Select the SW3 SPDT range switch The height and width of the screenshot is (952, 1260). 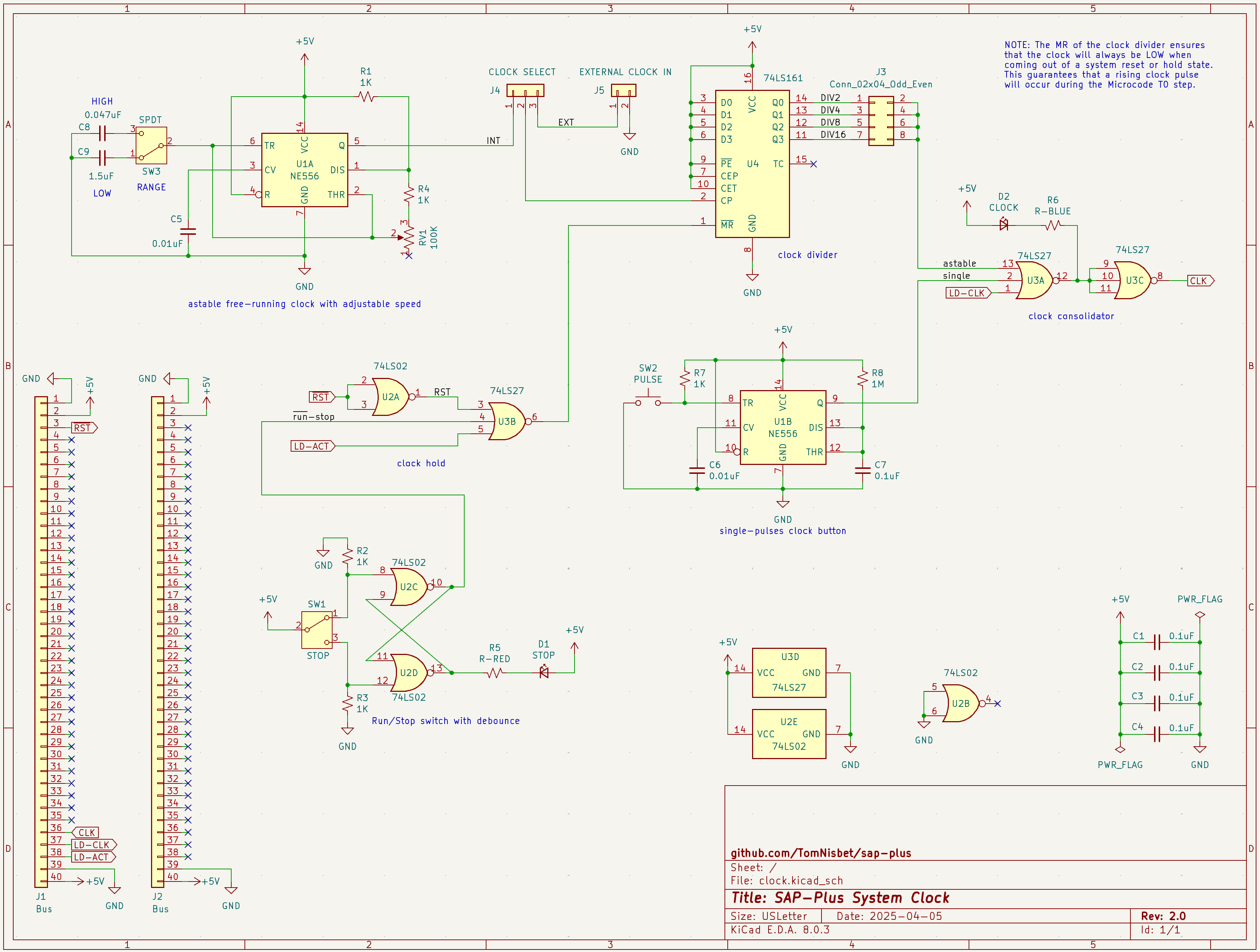click(151, 146)
